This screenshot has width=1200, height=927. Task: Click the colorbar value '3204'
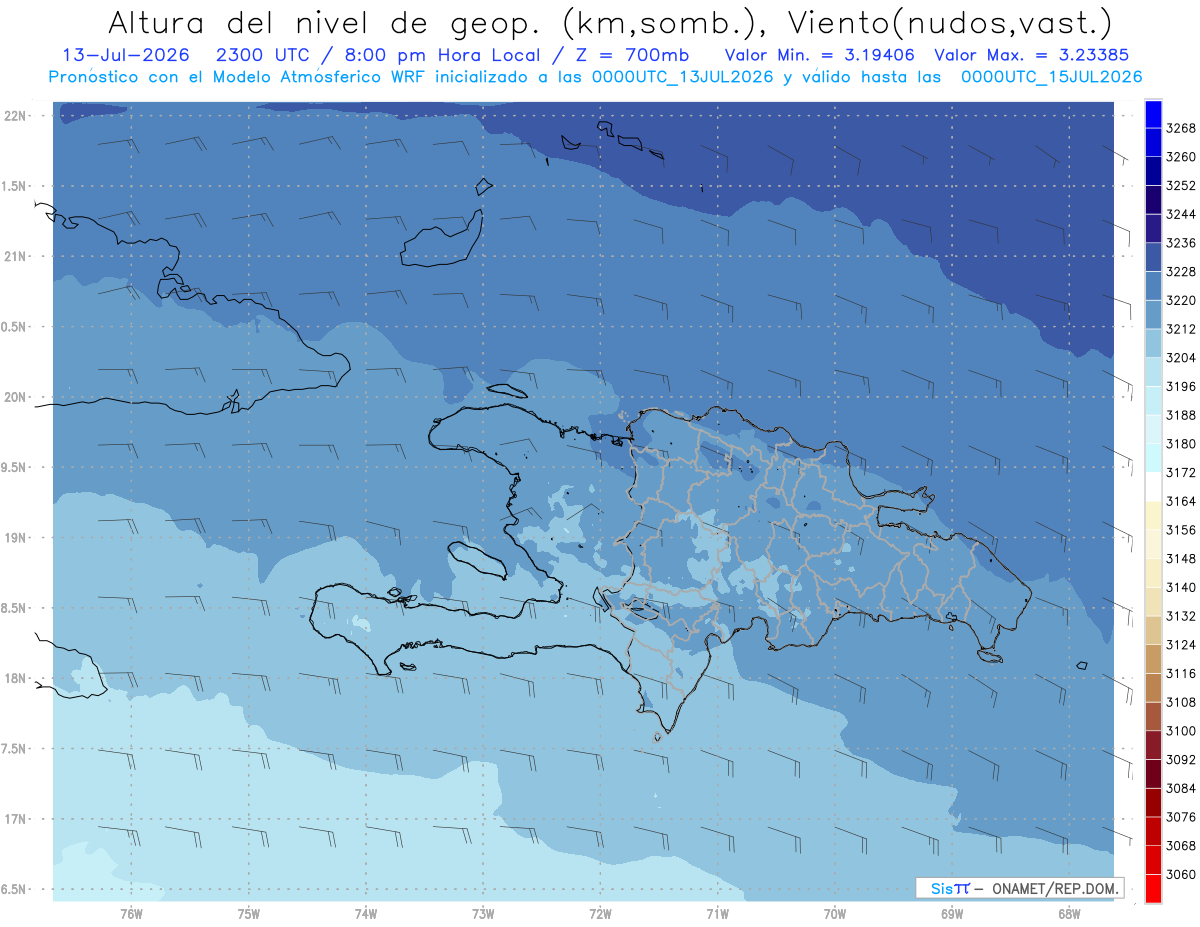pyautogui.click(x=1181, y=358)
